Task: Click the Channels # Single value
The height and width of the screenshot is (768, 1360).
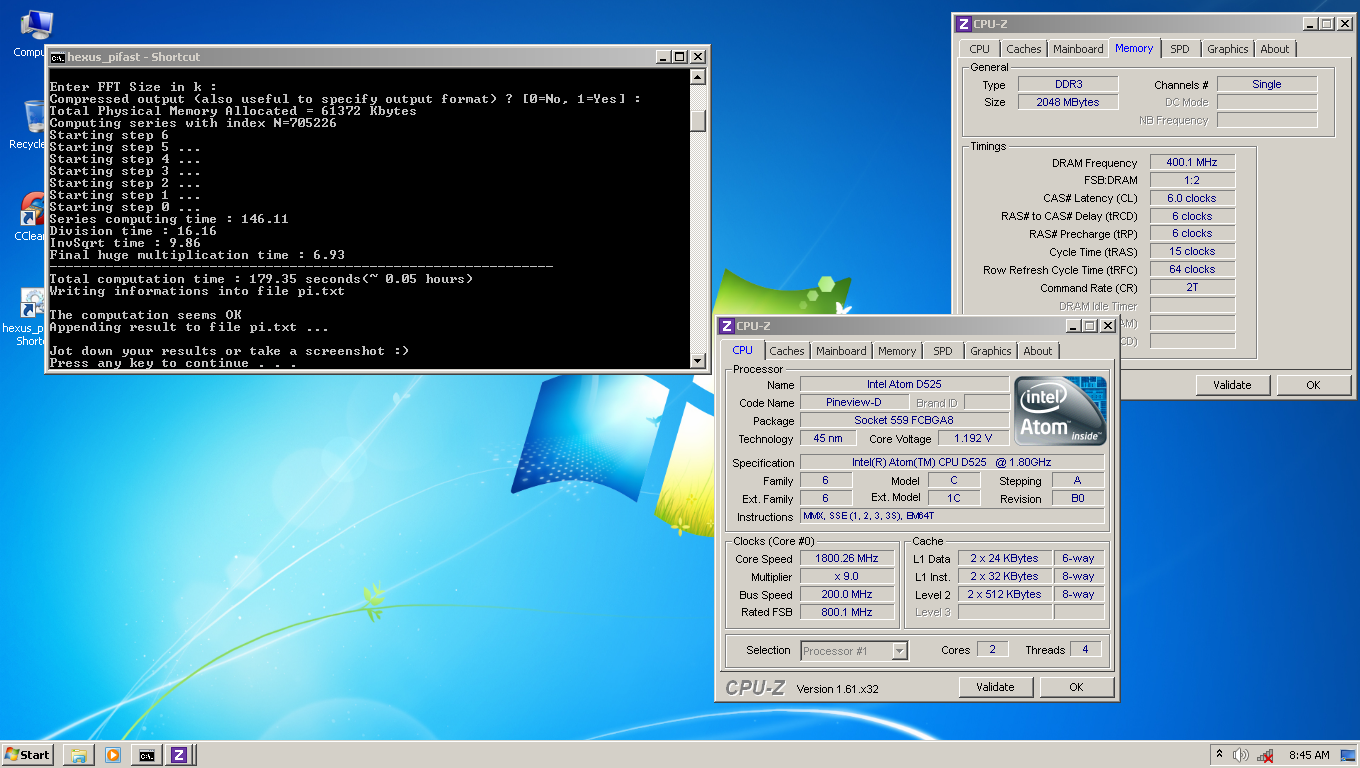Action: pyautogui.click(x=1267, y=84)
